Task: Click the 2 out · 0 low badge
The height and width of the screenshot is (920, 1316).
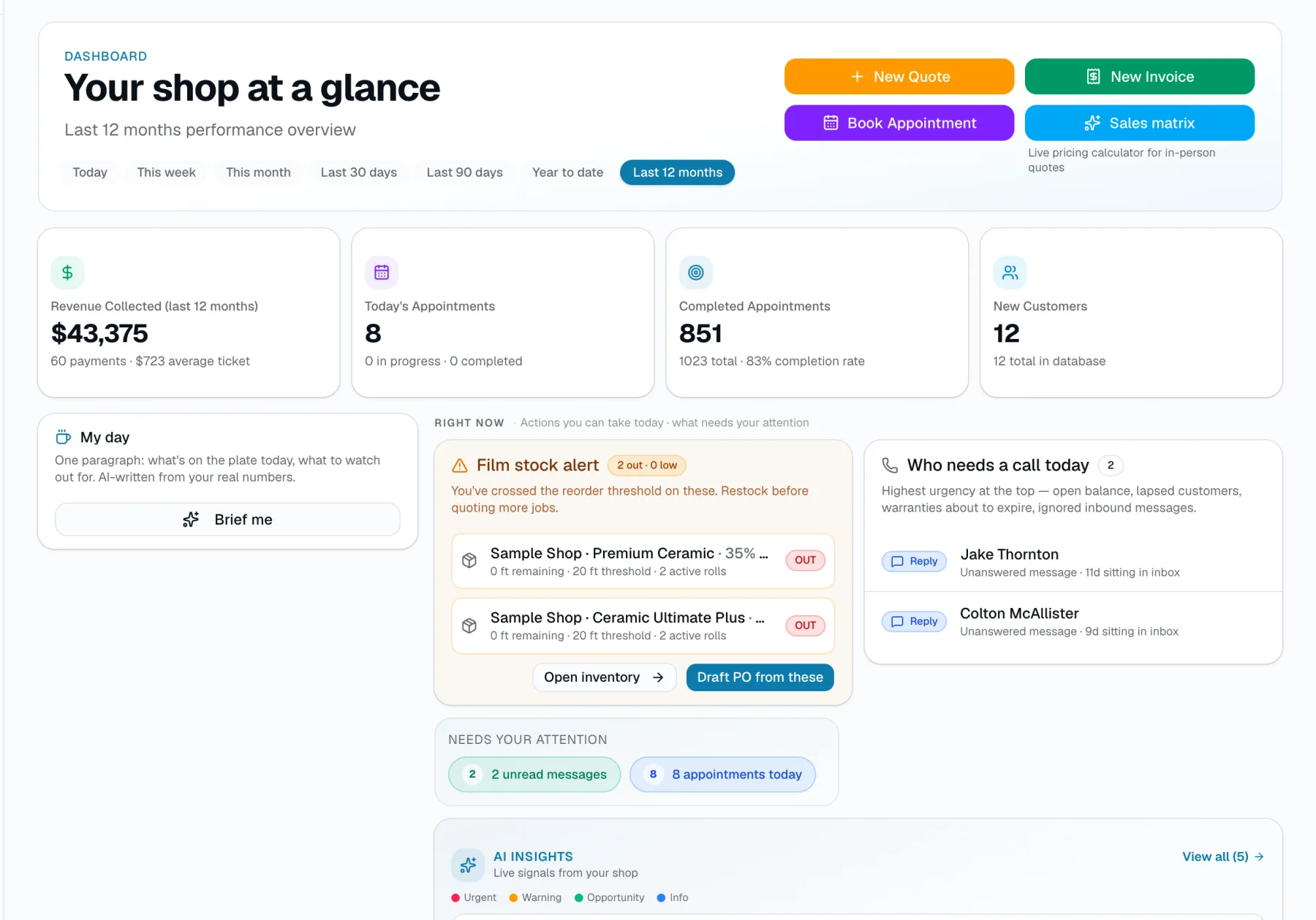Action: (647, 465)
